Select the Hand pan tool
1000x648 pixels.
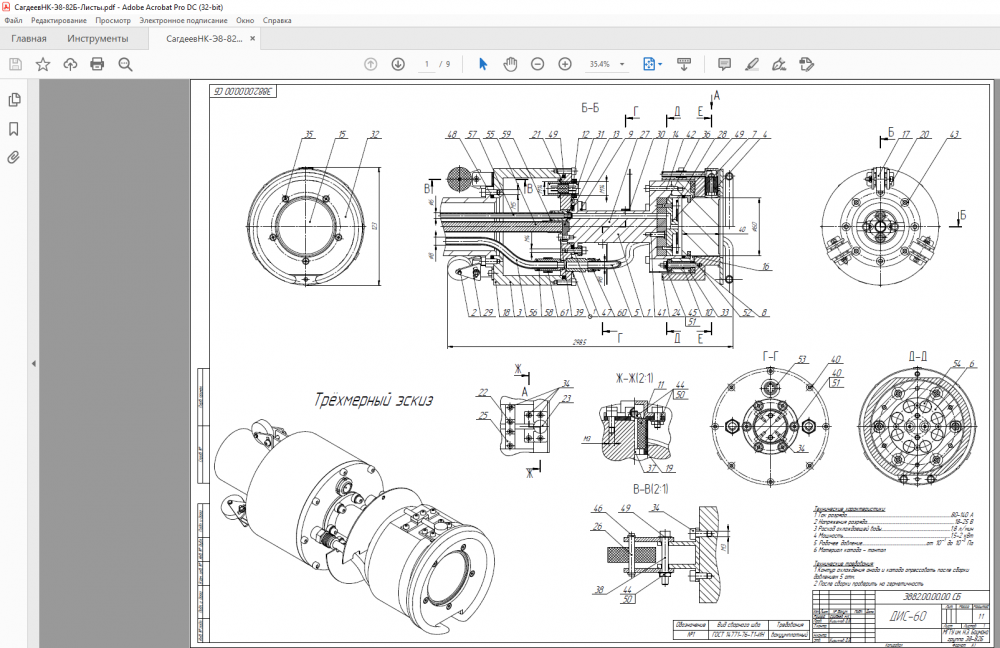pyautogui.click(x=510, y=64)
